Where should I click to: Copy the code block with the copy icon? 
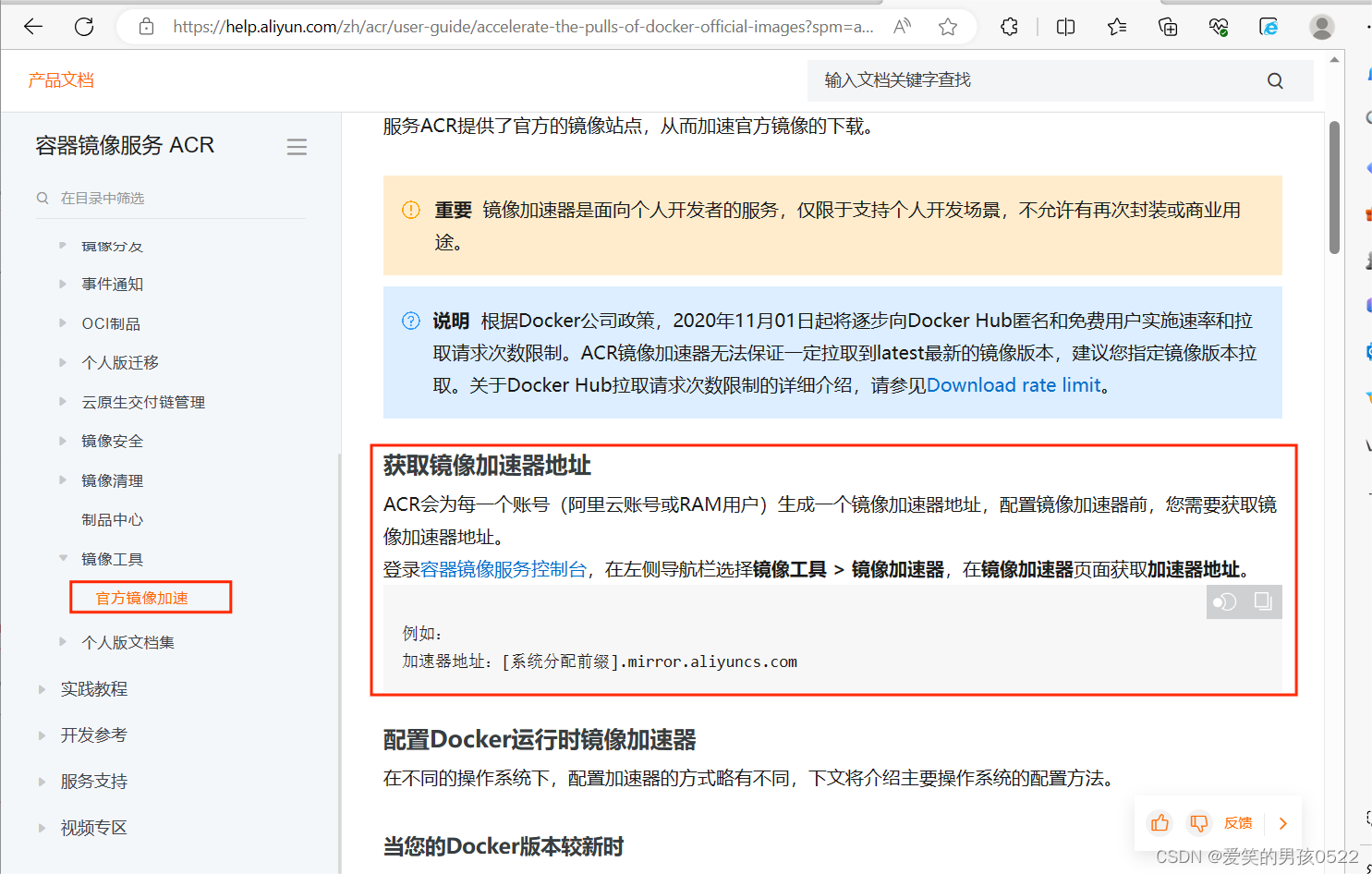coord(1263,602)
